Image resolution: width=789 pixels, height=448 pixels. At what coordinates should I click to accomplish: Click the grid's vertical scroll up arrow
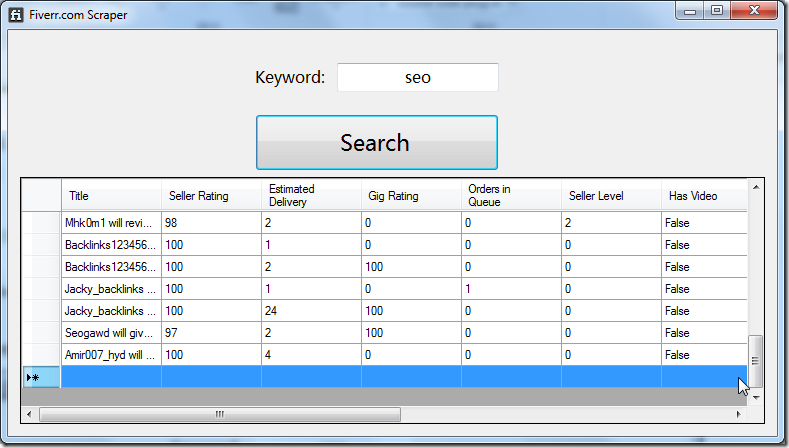(756, 187)
